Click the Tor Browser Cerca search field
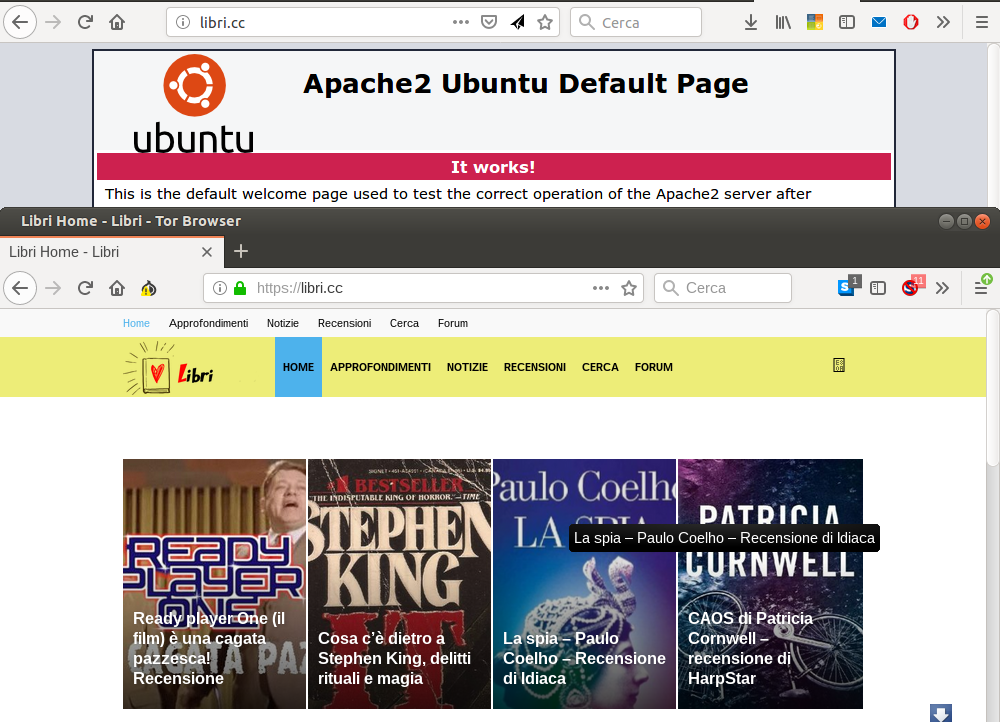This screenshot has width=1000, height=722. coord(723,288)
